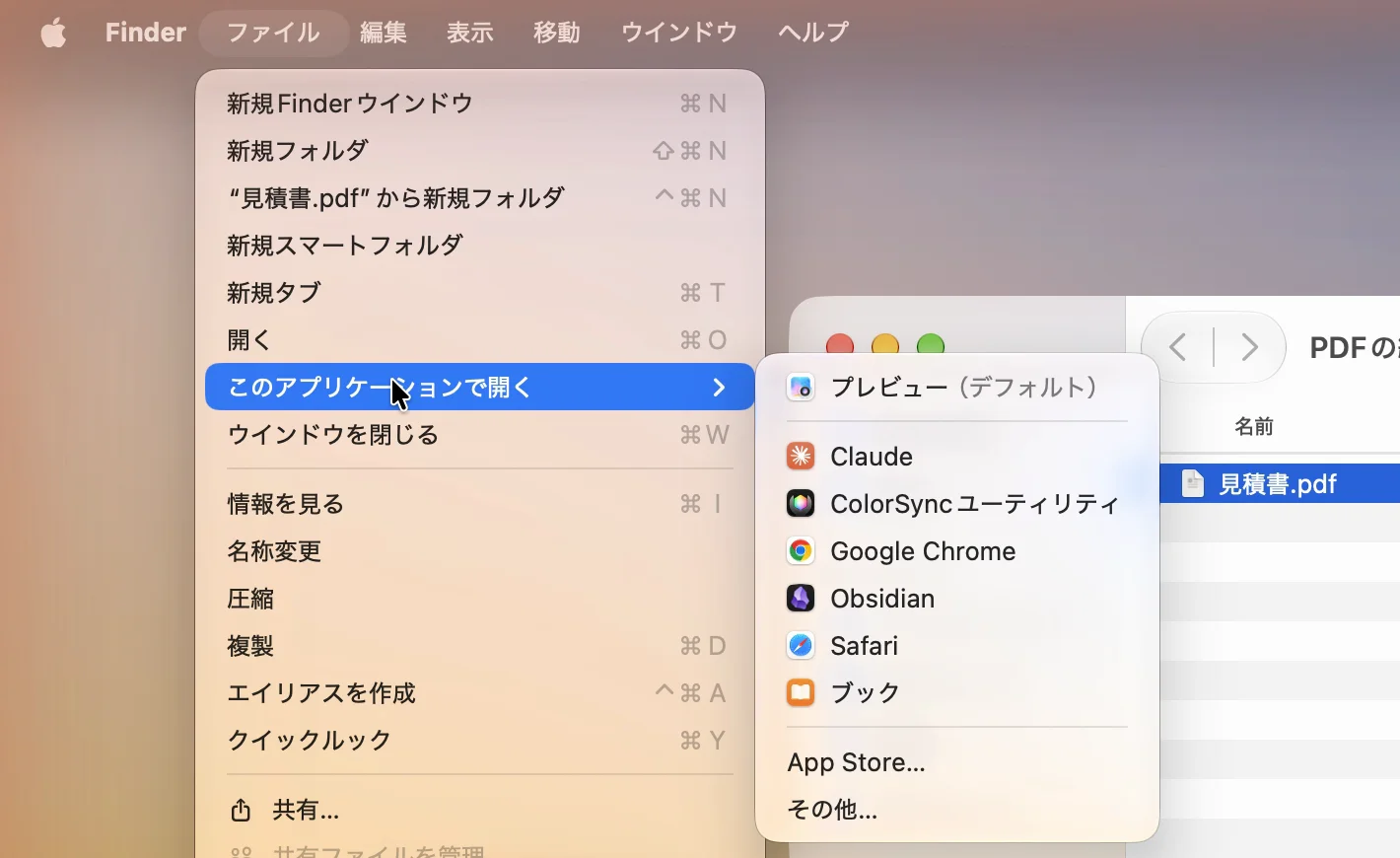Viewport: 1400px width, 858px height.
Task: Open the Apple menu icon
Action: (x=53, y=33)
